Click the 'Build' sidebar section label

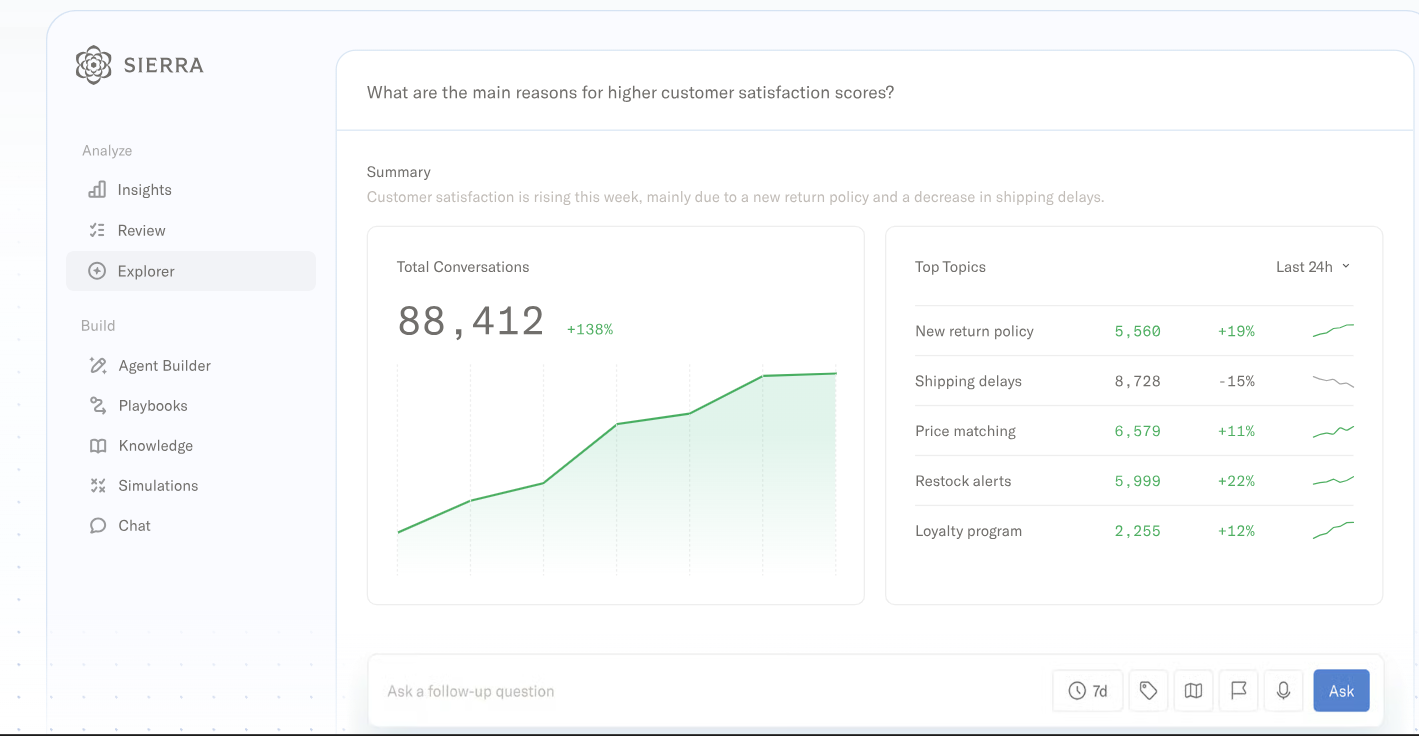click(x=98, y=326)
